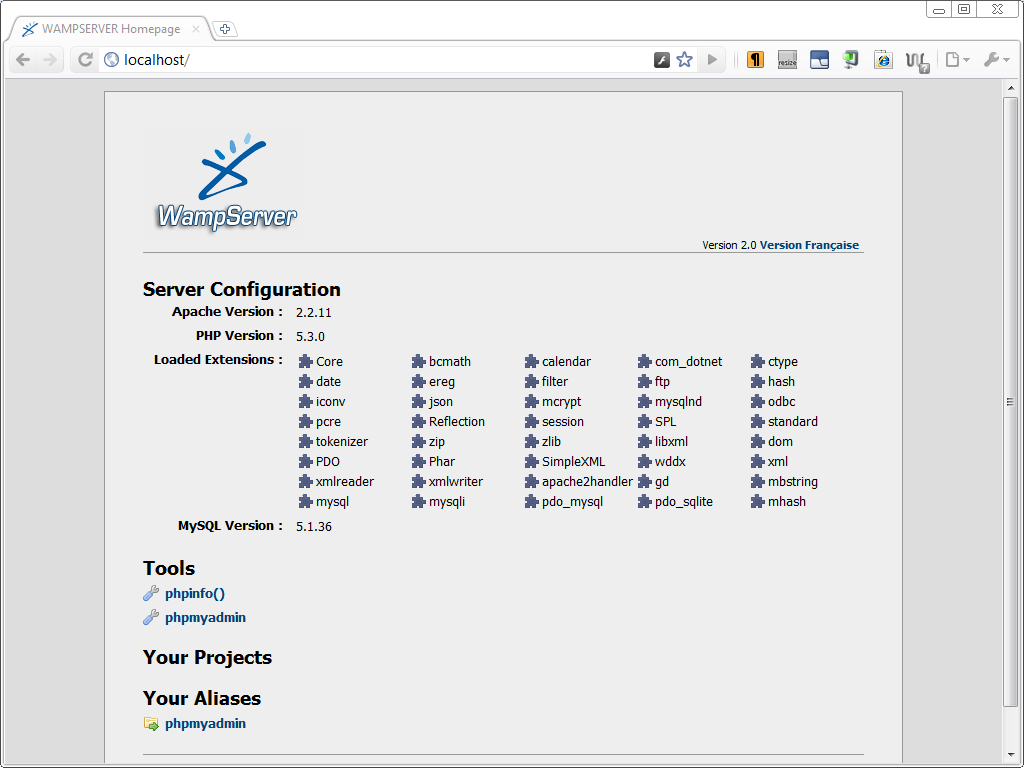This screenshot has height=768, width=1024.
Task: Bookmark this page with the star
Action: 684,60
